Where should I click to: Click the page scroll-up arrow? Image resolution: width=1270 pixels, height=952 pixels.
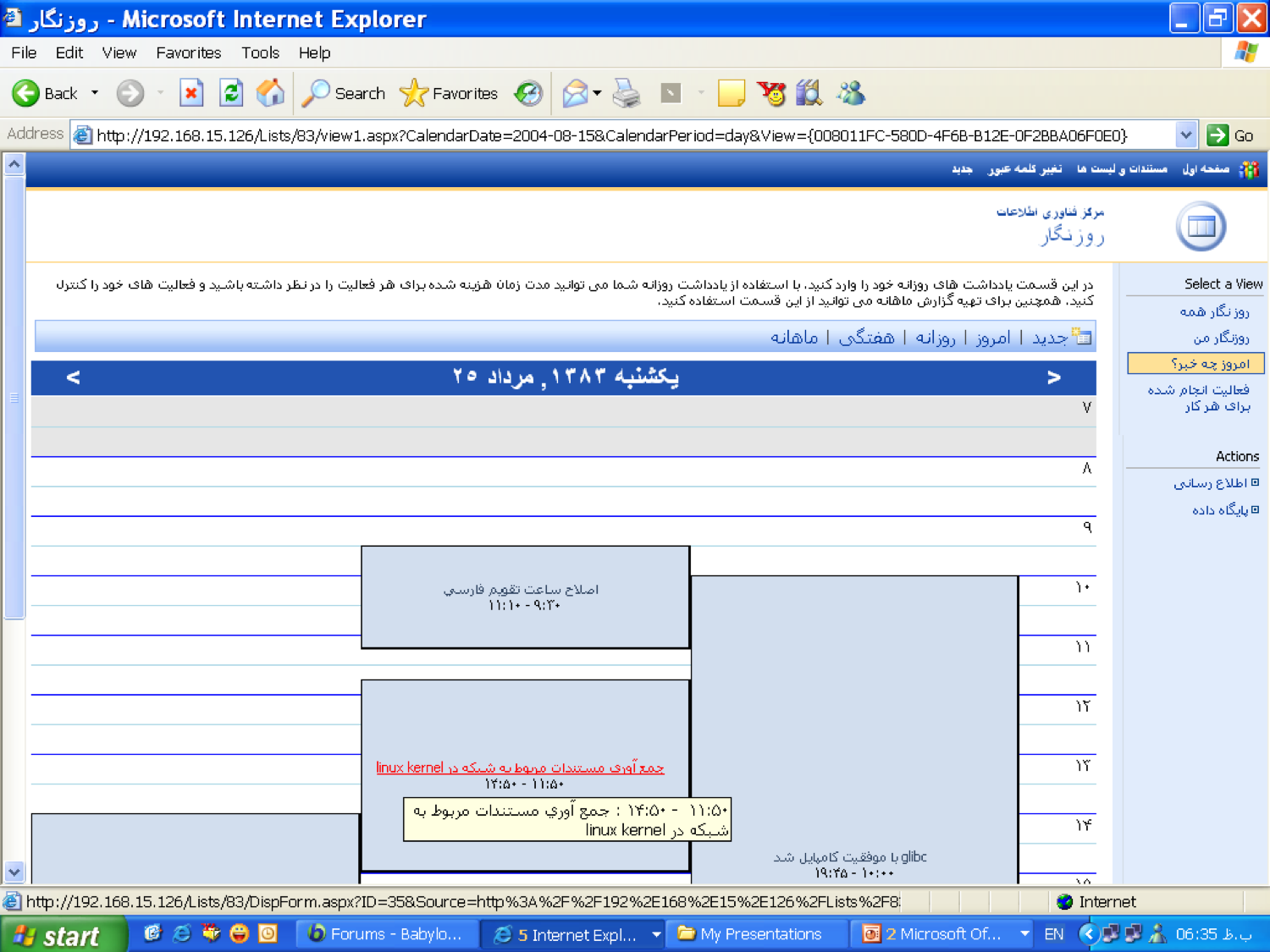pyautogui.click(x=14, y=163)
